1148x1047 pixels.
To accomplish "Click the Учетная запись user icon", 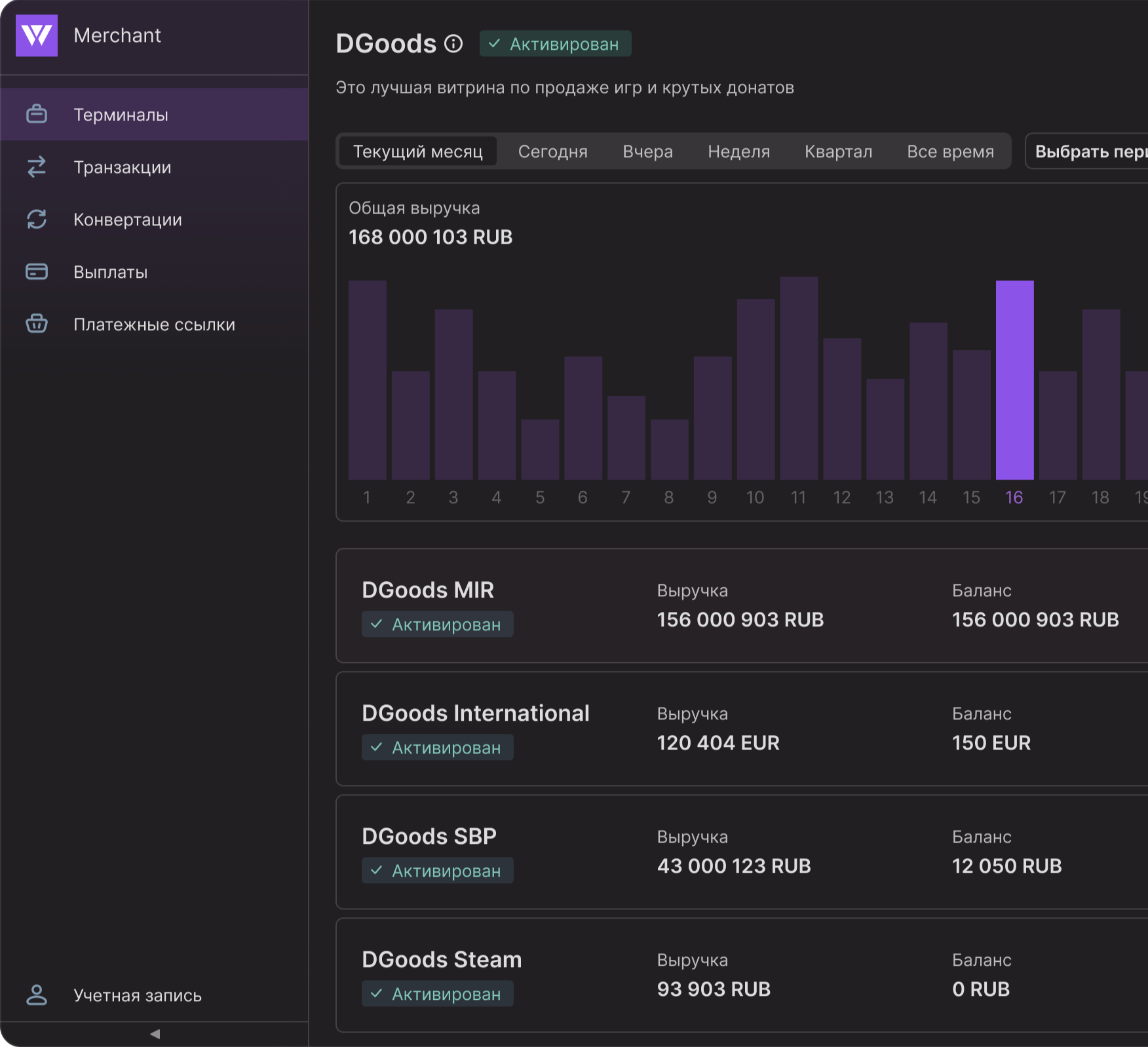I will pyautogui.click(x=37, y=995).
